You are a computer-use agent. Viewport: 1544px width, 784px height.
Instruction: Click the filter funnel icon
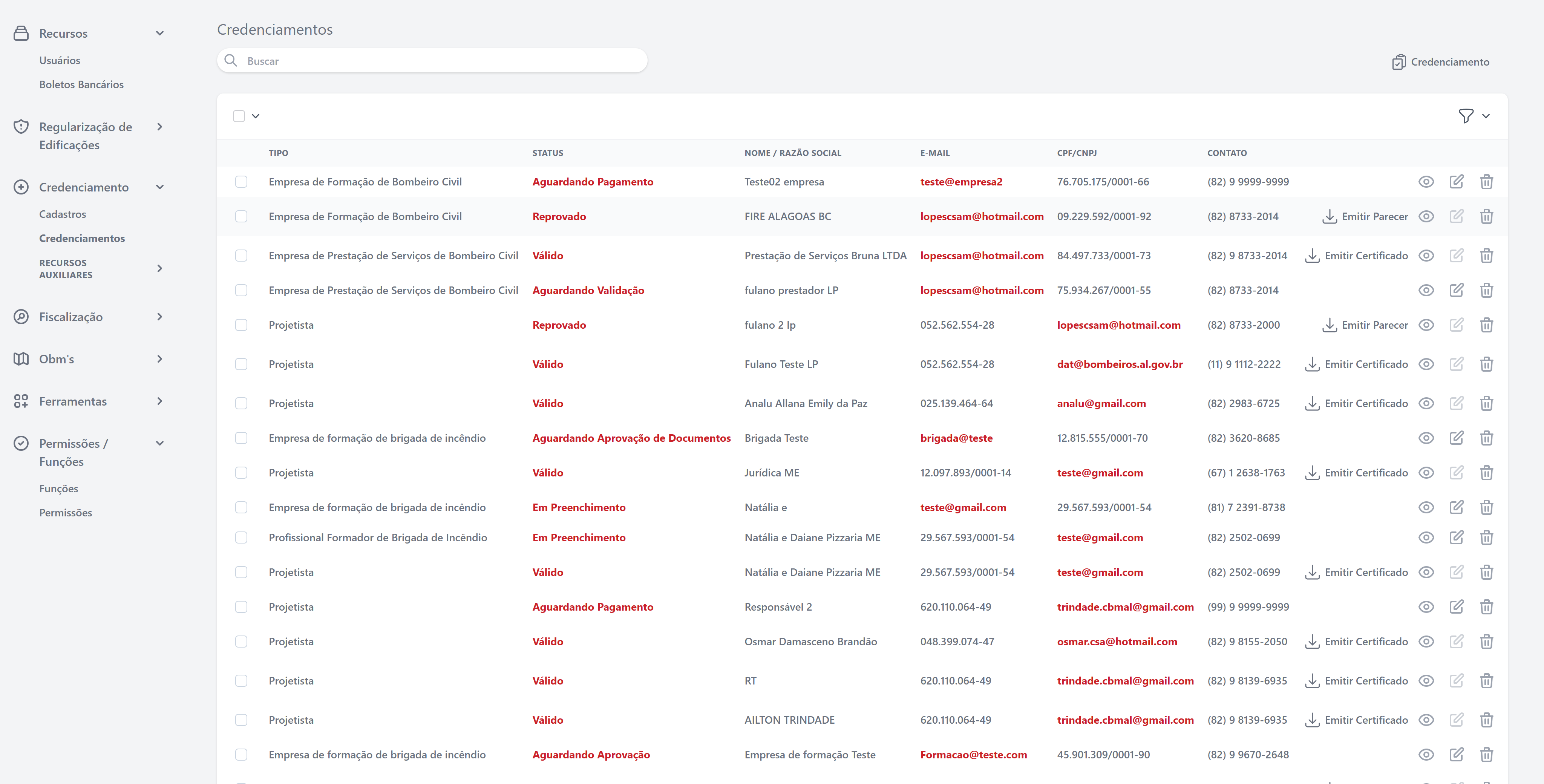point(1466,116)
